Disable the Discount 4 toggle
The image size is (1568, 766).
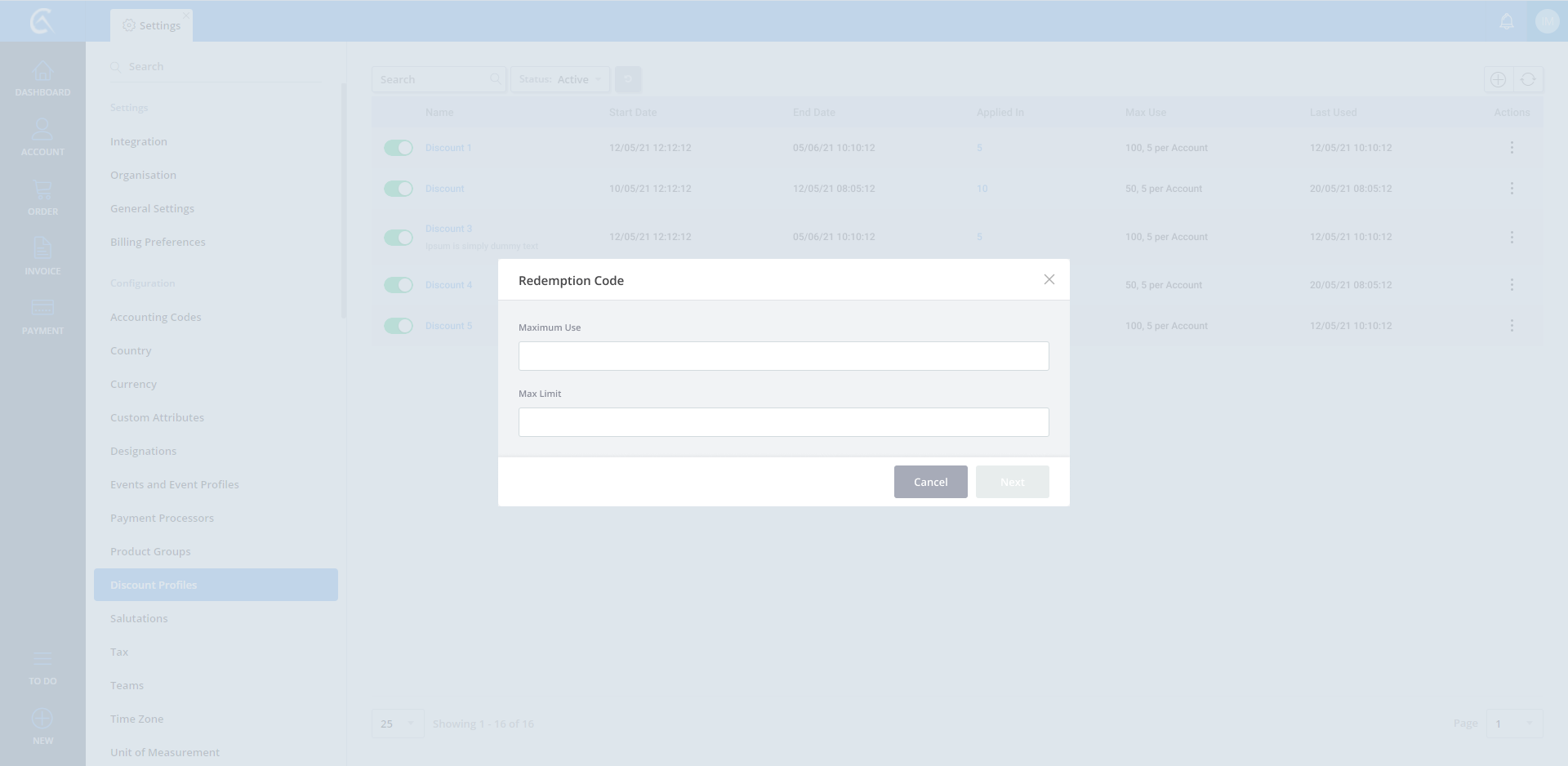click(x=399, y=285)
